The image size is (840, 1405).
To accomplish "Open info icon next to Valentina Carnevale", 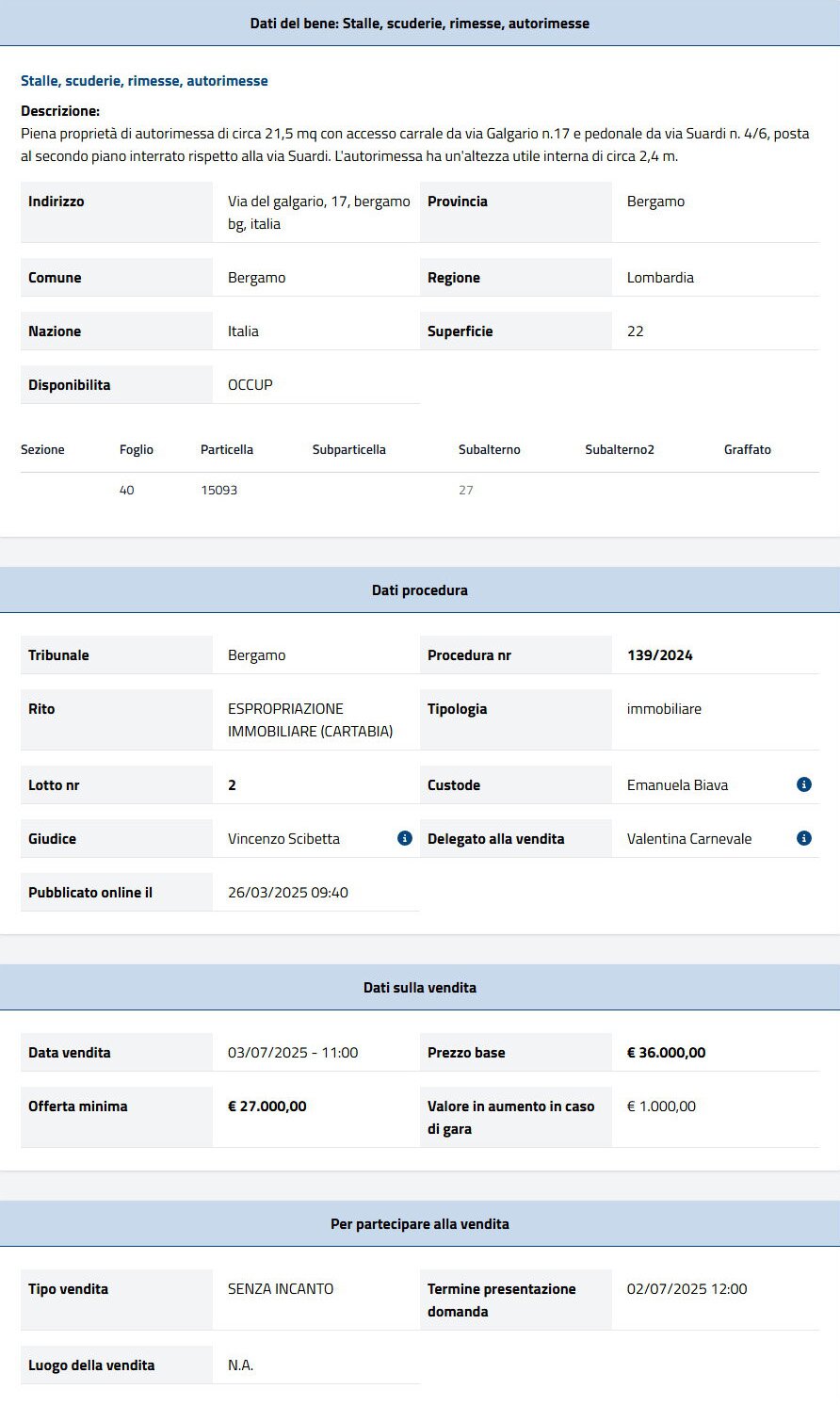I will click(x=804, y=838).
